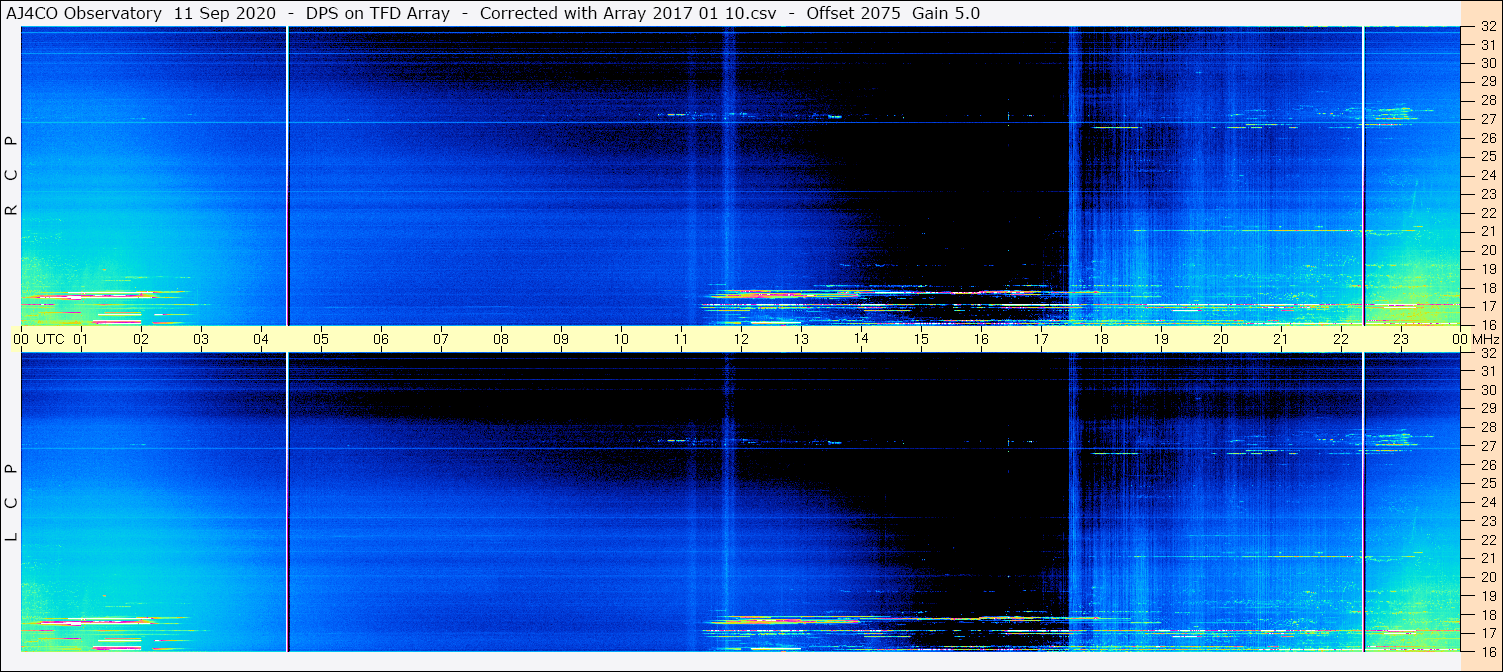Screen dimensions: 1503x672
Task: Click the 27 MHz tick on RCP scale
Action: click(x=1488, y=119)
